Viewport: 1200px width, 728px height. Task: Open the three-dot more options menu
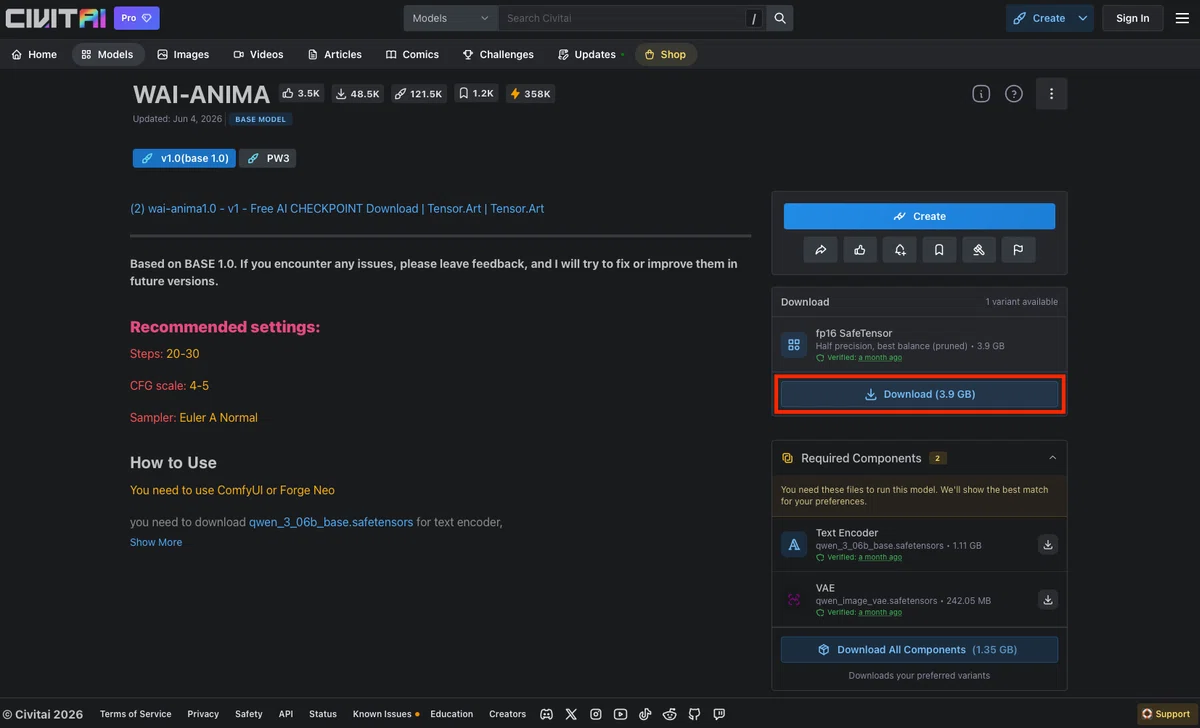(x=1051, y=94)
